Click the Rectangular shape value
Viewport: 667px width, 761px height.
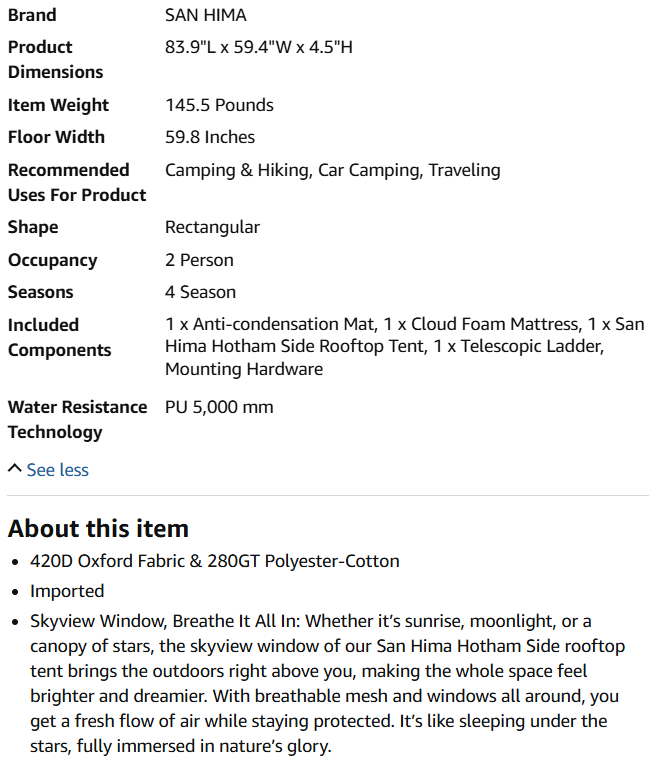212,227
